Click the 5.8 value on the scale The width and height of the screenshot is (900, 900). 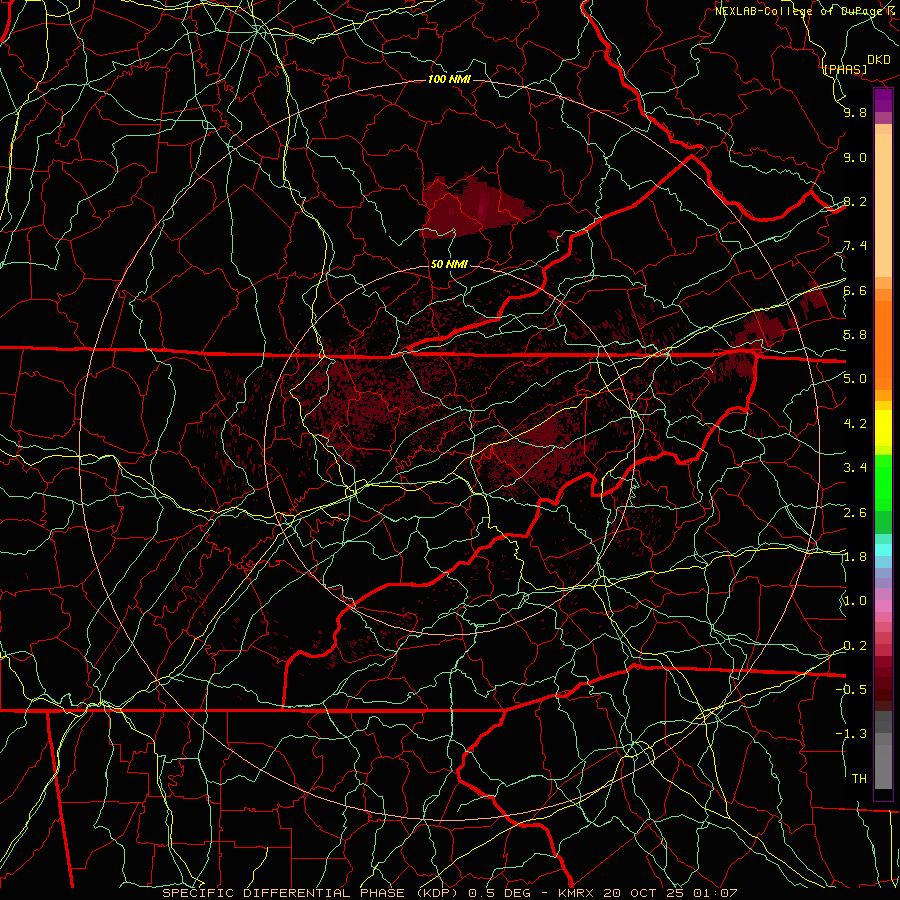pyautogui.click(x=855, y=335)
